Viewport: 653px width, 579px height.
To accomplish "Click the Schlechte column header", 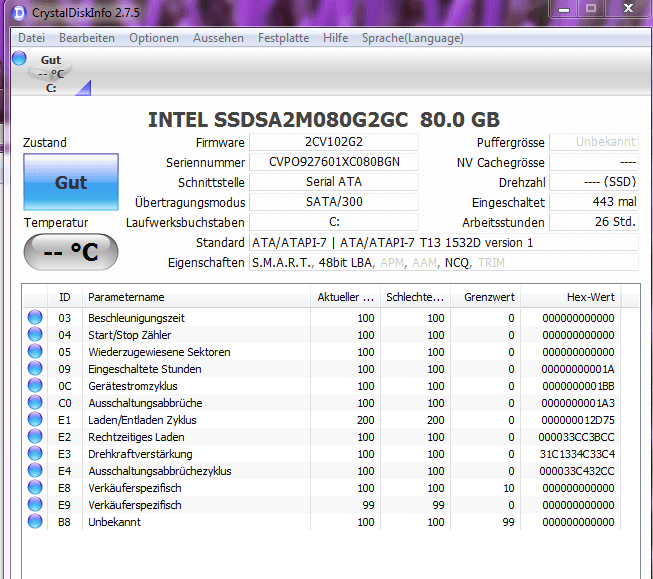I will point(415,297).
